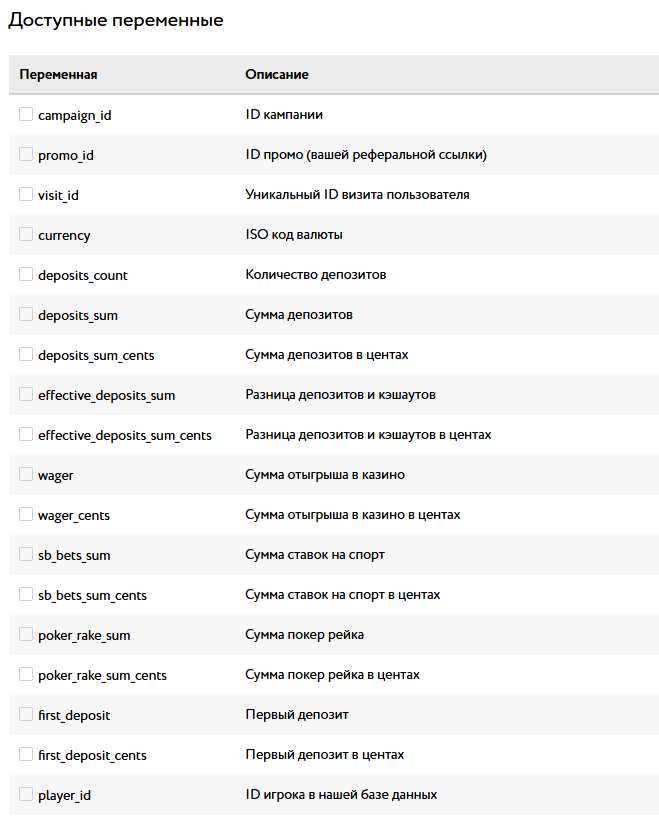Check the campaign_id variable checkbox
This screenshot has height=825, width=659.
pos(26,114)
